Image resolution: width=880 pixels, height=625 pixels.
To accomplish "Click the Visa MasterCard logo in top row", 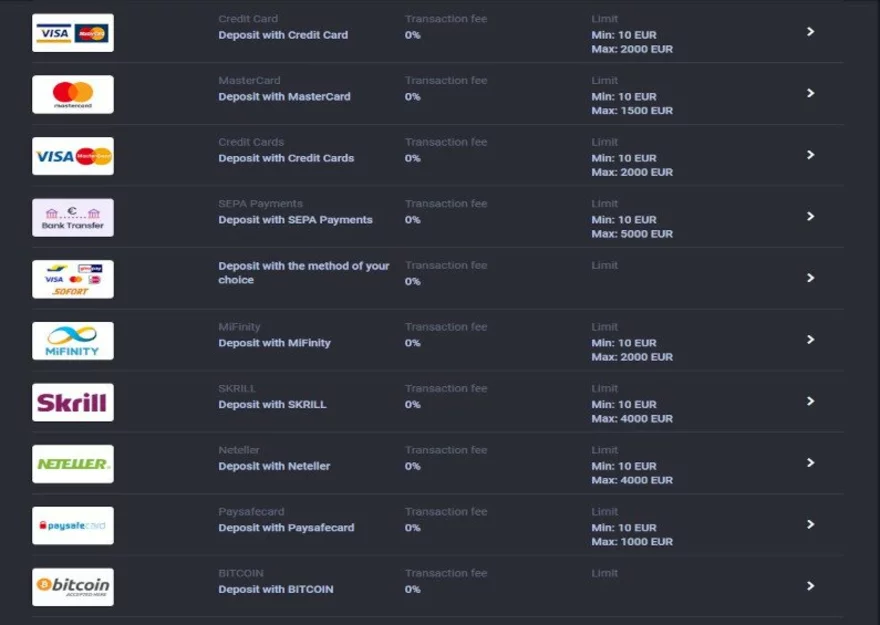I will click(72, 33).
